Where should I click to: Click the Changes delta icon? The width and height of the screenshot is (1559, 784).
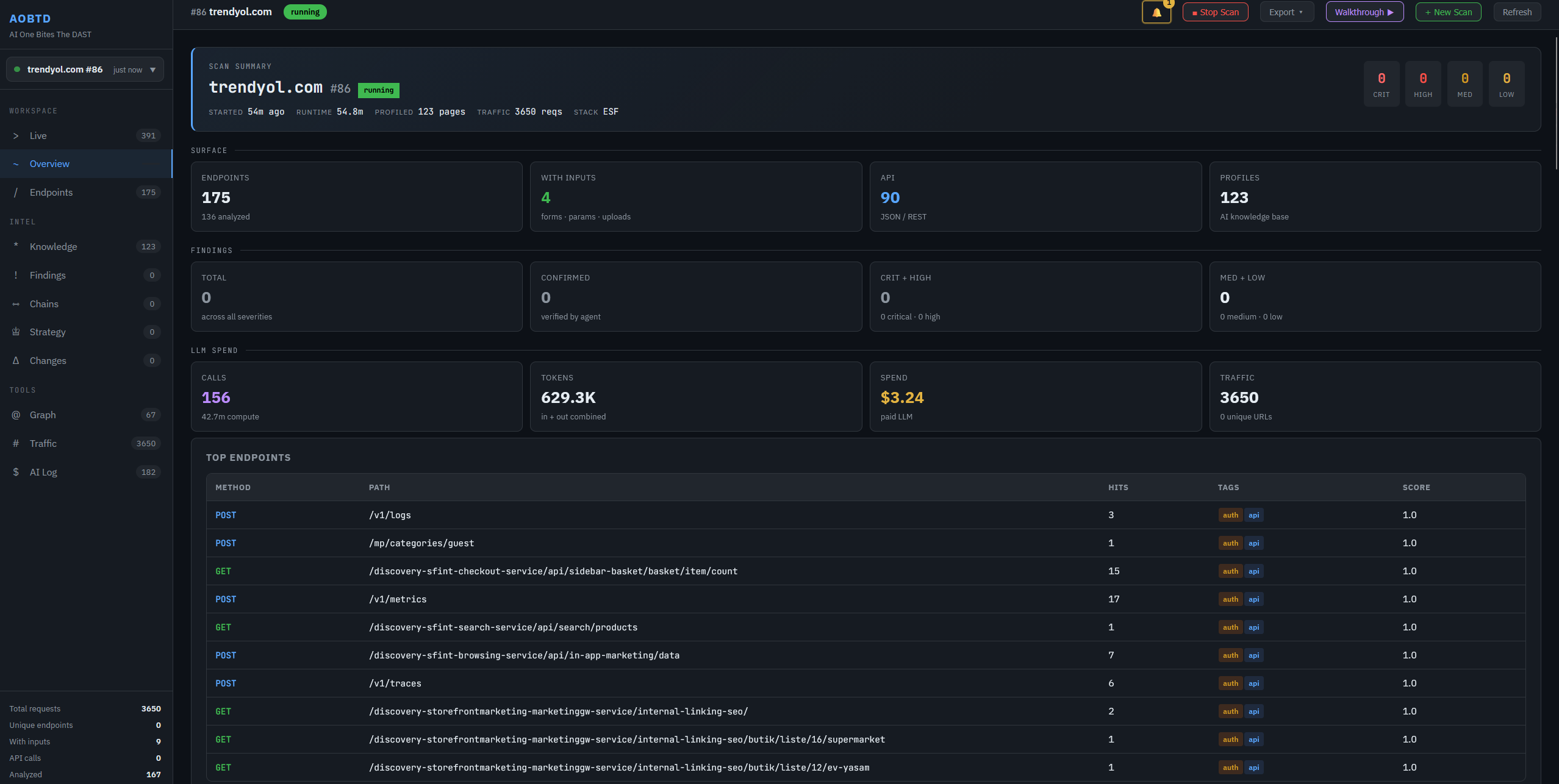pyautogui.click(x=16, y=360)
